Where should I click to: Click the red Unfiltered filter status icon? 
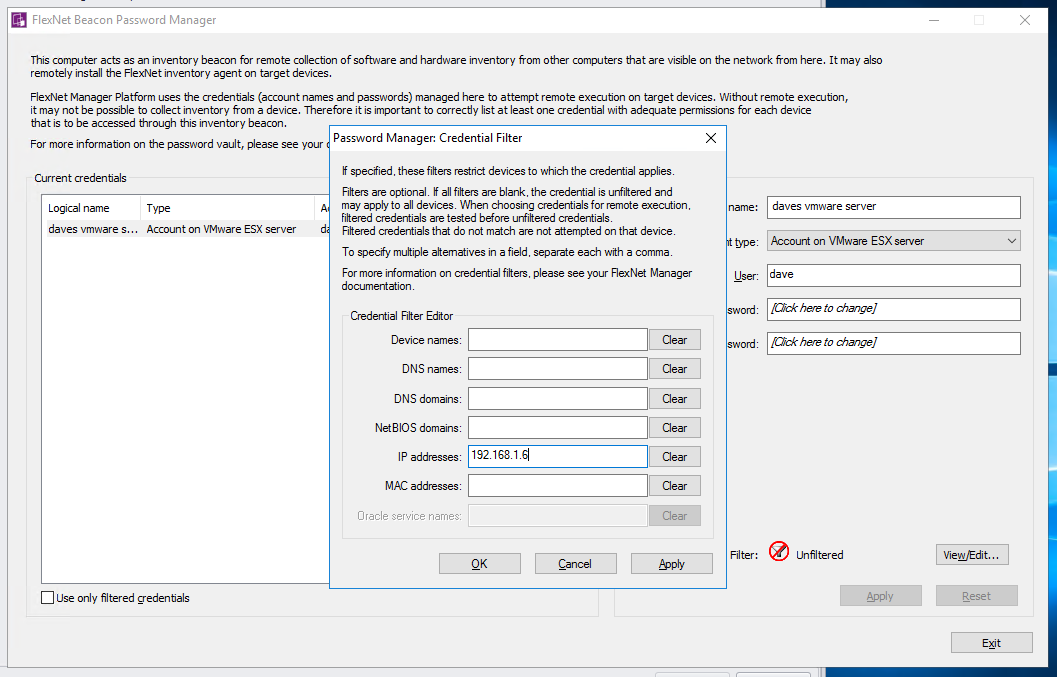click(779, 552)
